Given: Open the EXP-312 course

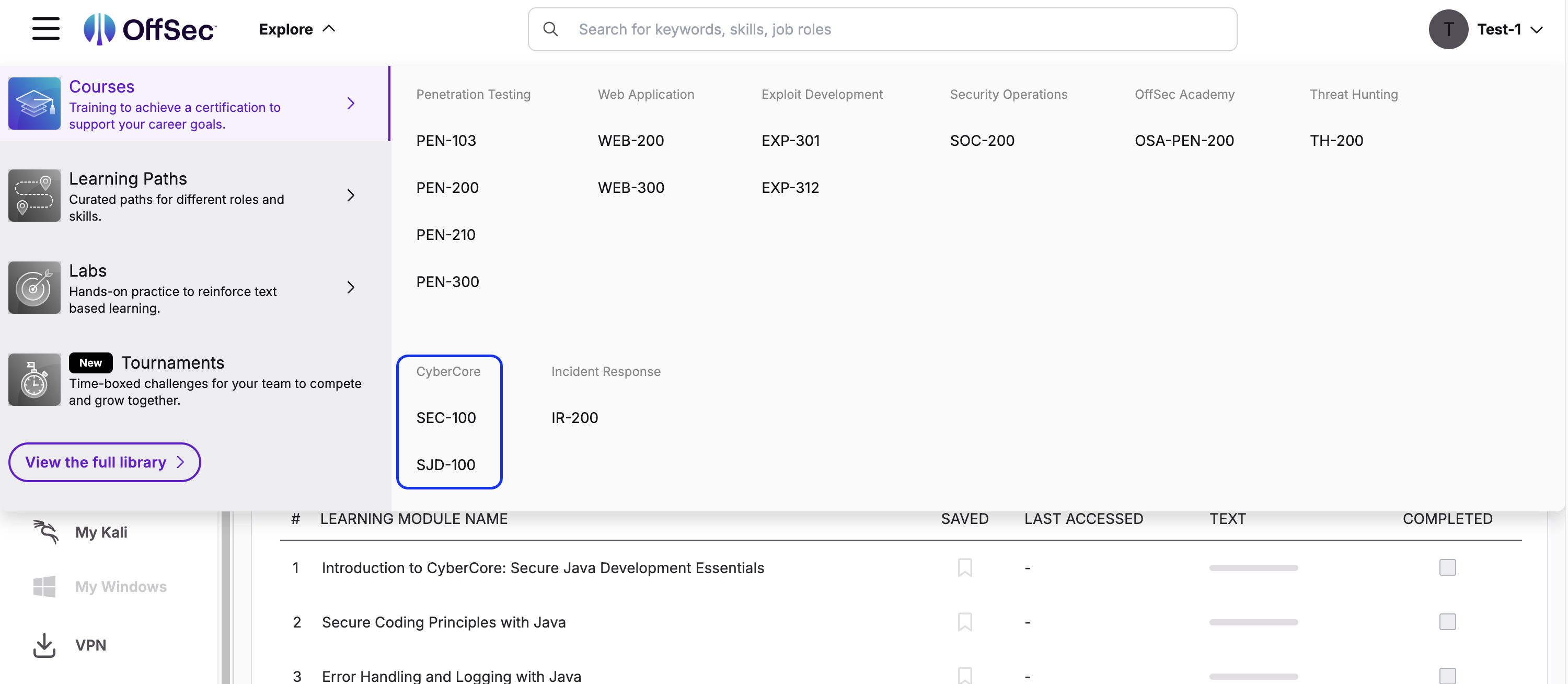Looking at the screenshot, I should 790,187.
